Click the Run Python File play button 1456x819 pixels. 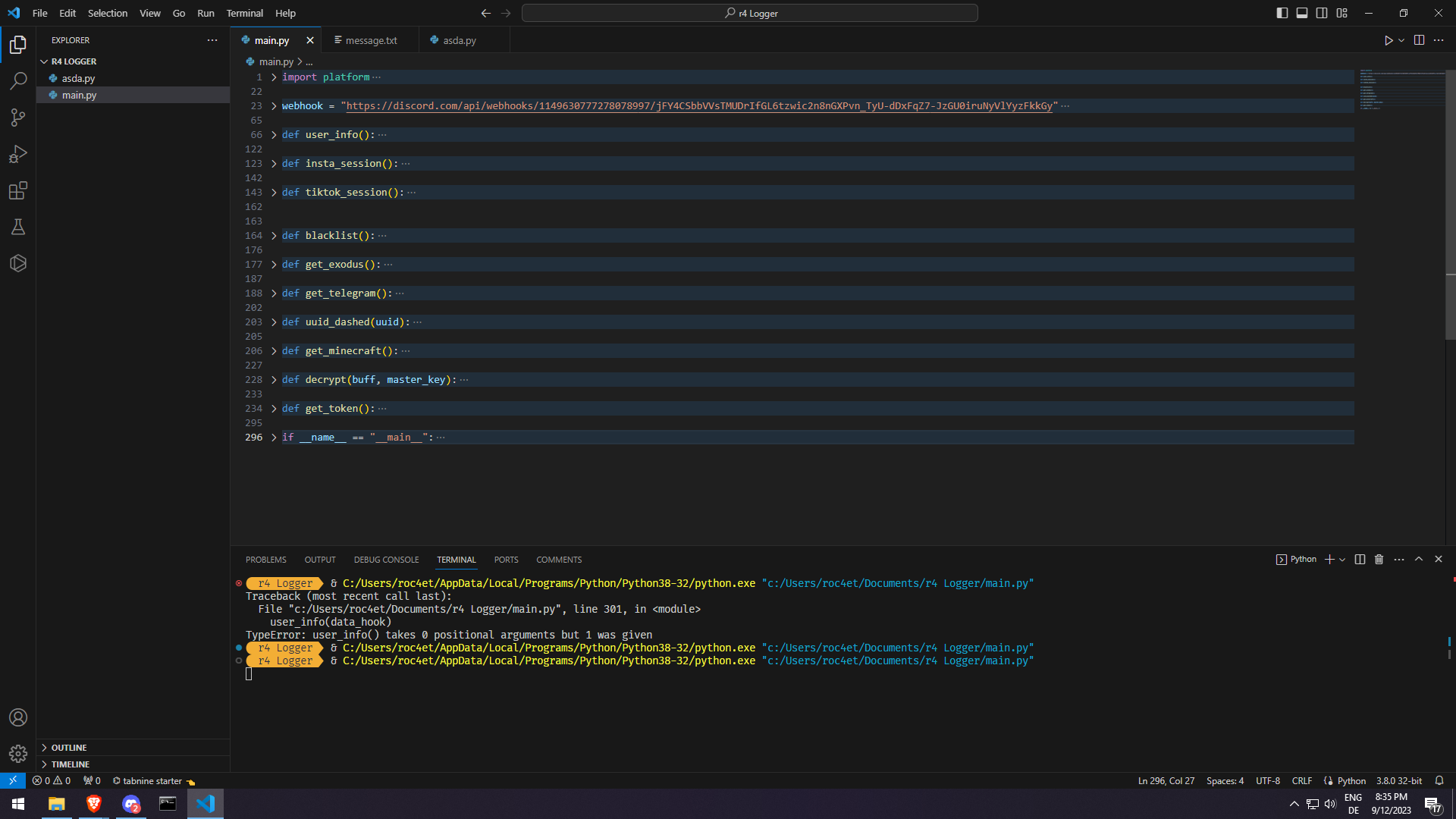click(1388, 40)
